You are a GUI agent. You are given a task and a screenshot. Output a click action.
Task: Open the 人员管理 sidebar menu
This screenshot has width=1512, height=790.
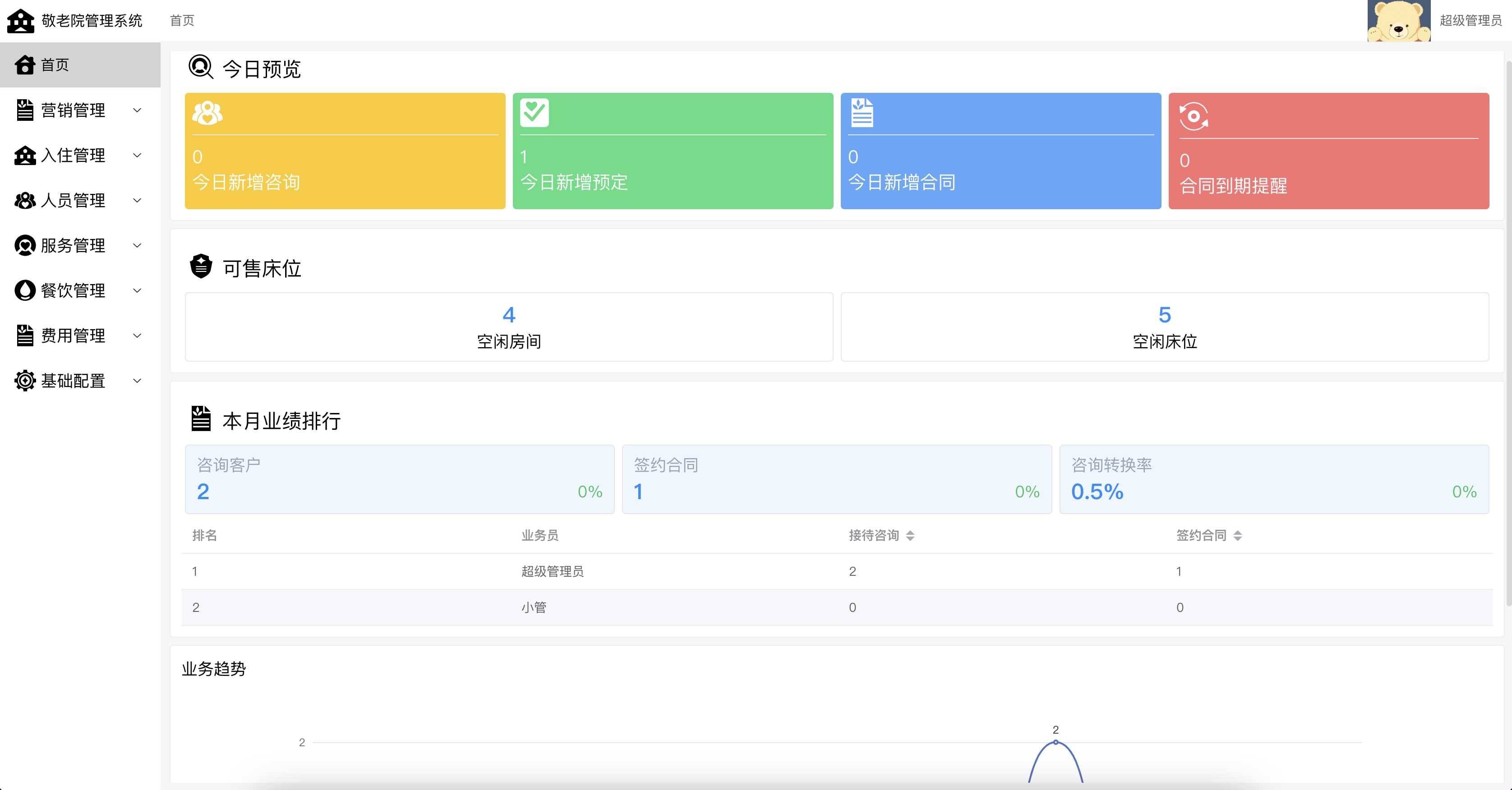click(x=74, y=200)
